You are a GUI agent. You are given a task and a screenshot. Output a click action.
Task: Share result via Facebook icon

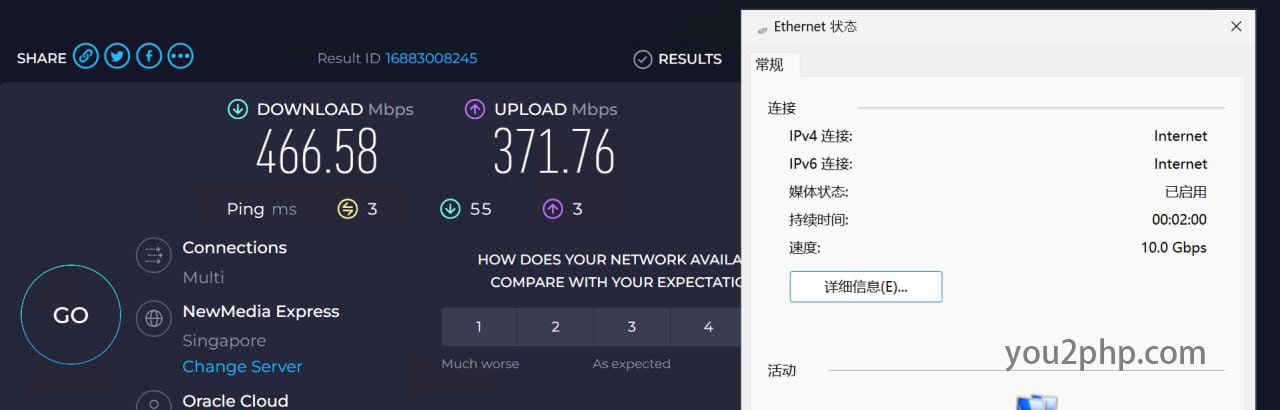coord(149,57)
